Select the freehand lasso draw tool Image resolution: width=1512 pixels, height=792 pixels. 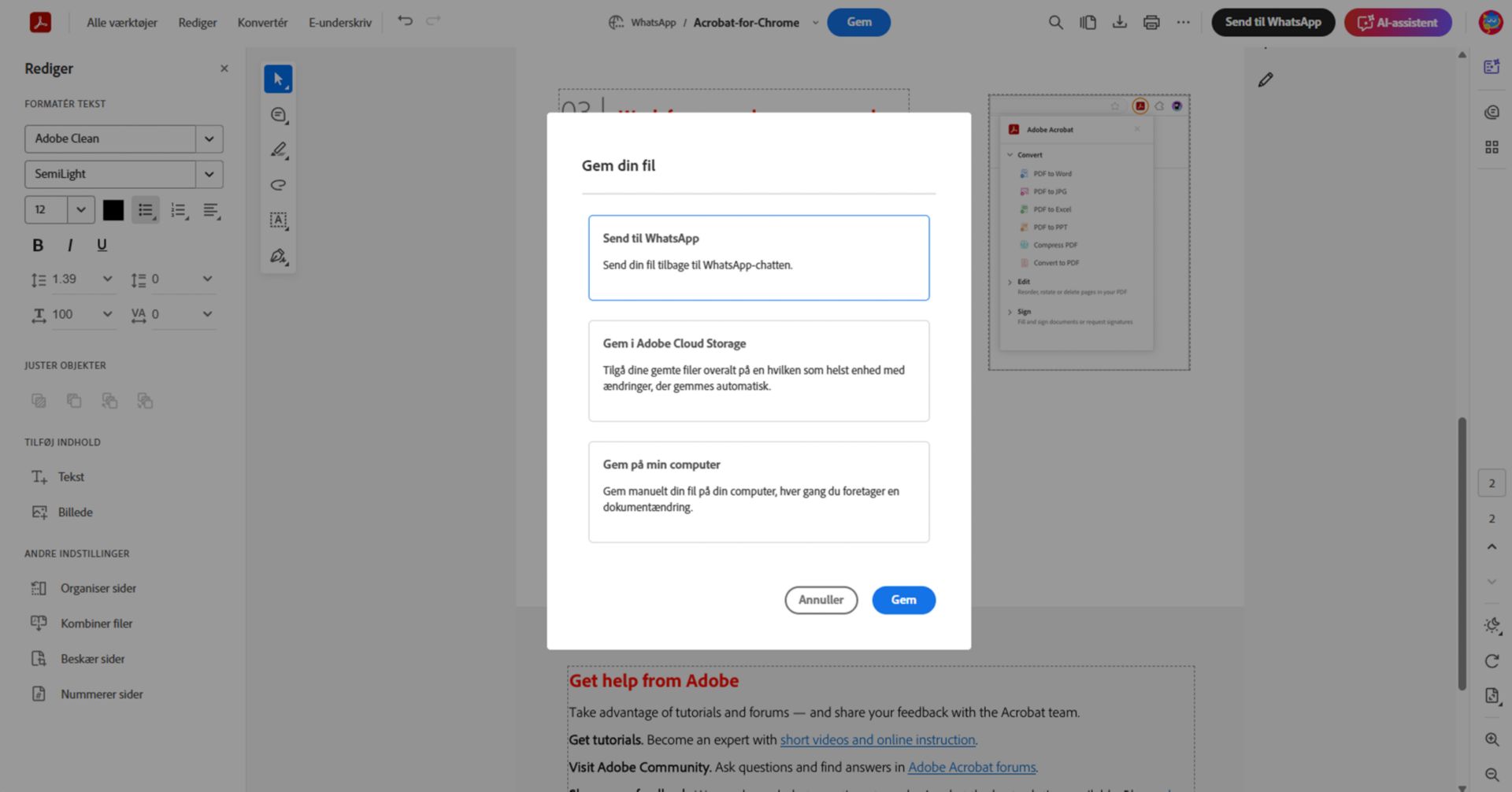point(278,185)
